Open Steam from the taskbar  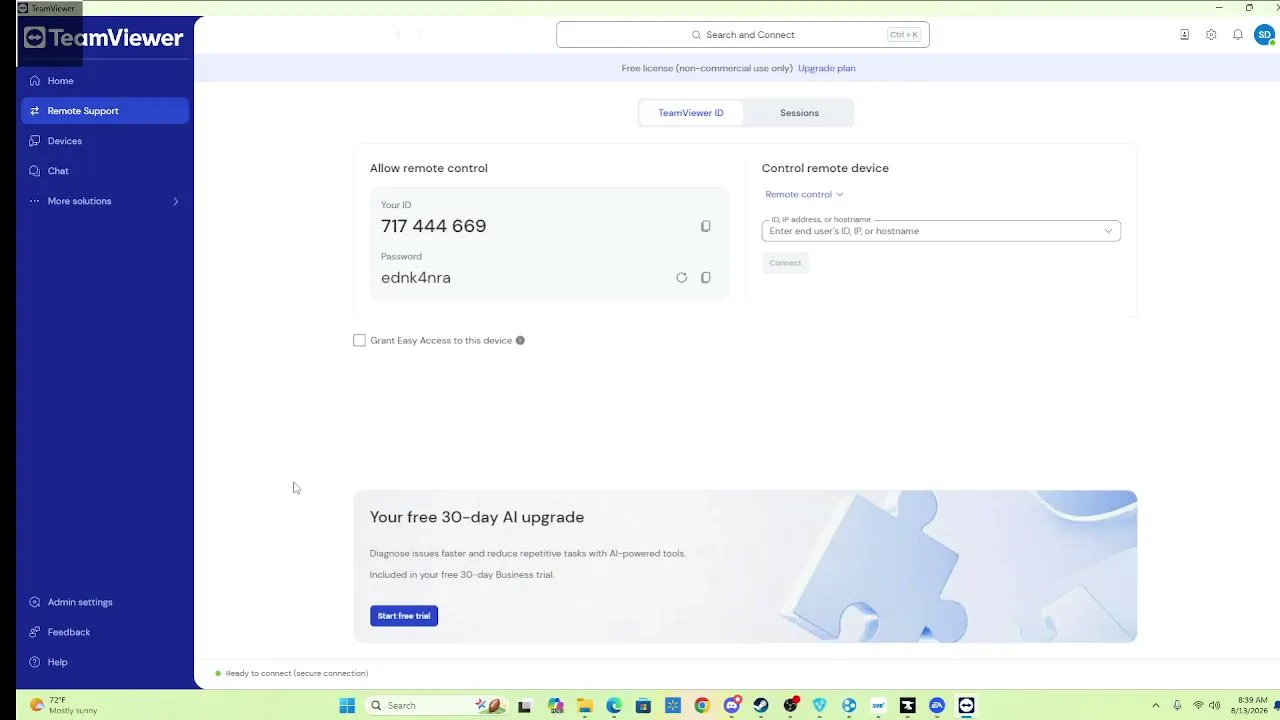[x=761, y=706]
